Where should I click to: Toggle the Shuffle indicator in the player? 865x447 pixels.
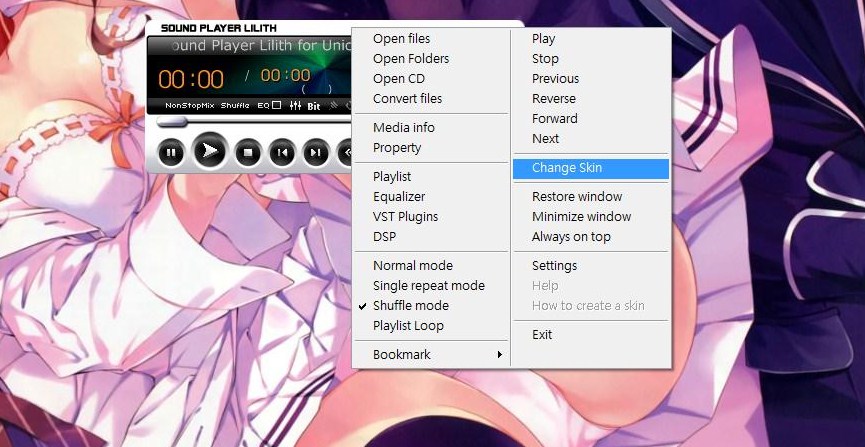coord(235,105)
